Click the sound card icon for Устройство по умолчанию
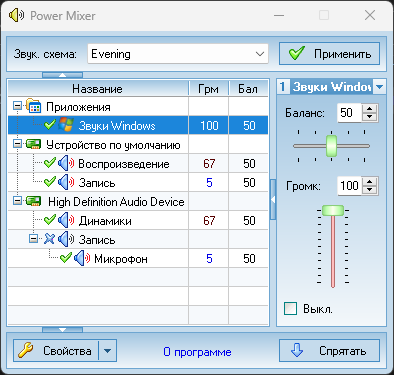The image size is (394, 375). pyautogui.click(x=33, y=144)
